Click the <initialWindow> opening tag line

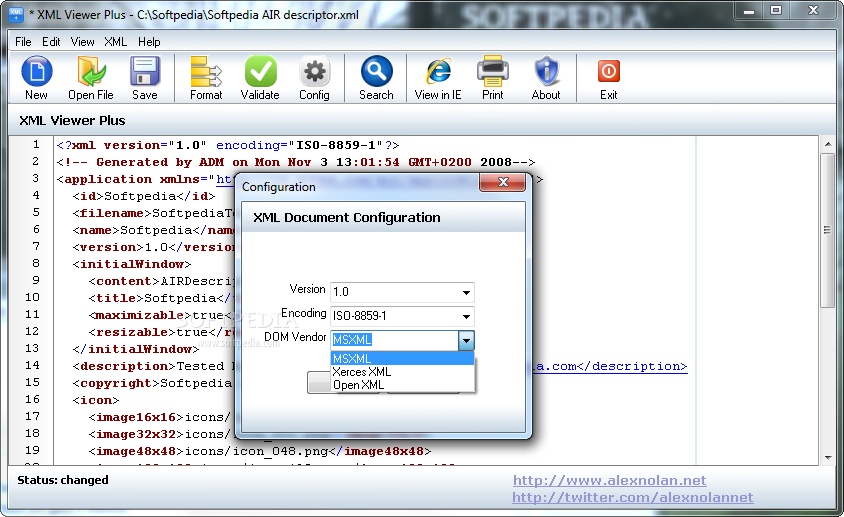[x=132, y=264]
